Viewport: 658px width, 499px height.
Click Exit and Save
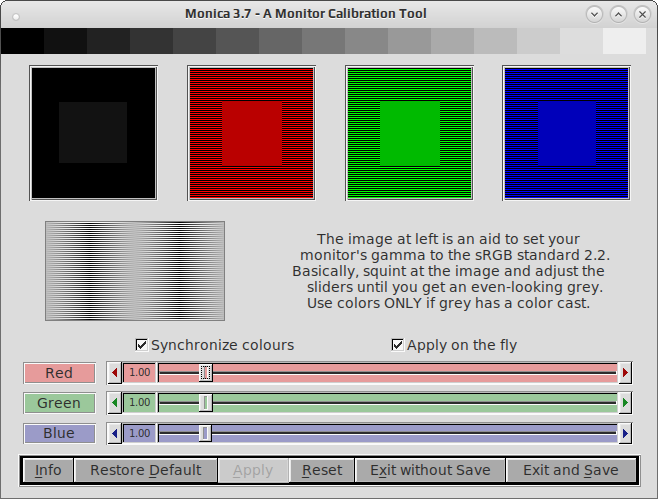571,470
